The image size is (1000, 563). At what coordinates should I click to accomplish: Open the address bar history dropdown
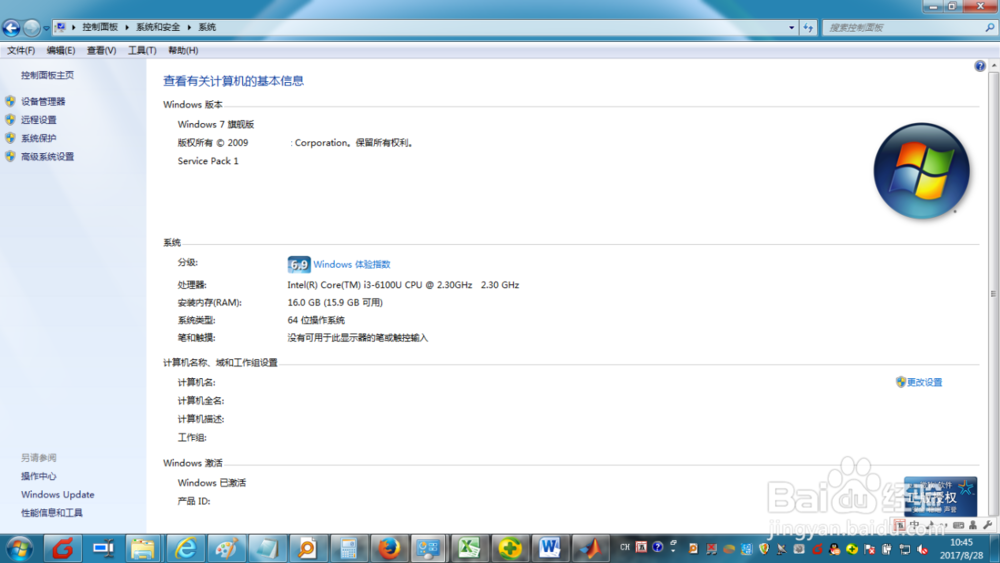[x=791, y=27]
